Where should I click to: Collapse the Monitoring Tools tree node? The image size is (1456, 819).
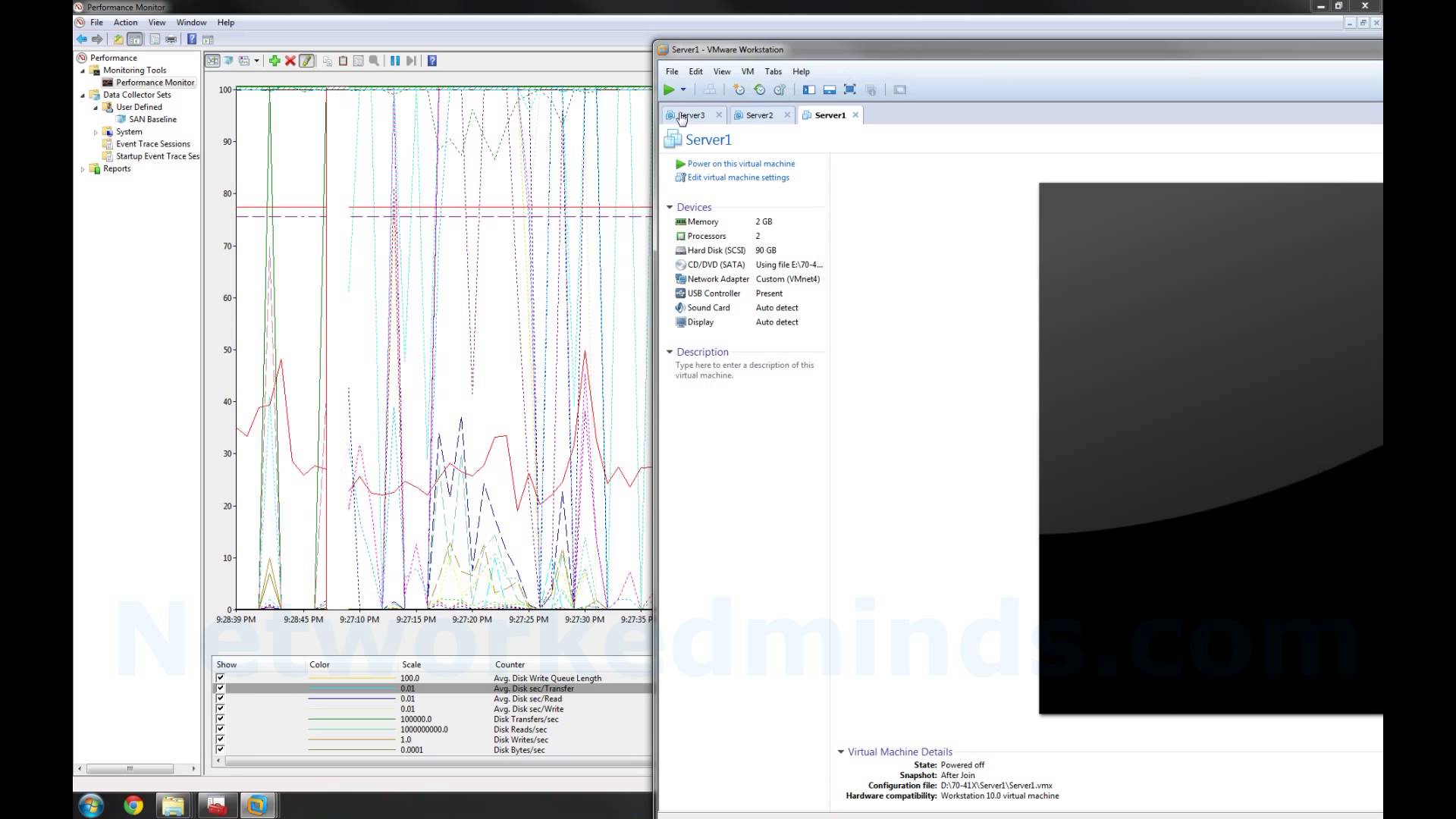83,71
